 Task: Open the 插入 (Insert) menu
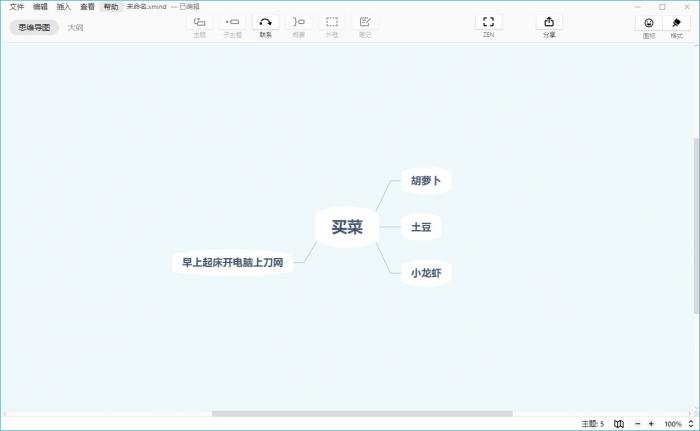(x=64, y=6)
